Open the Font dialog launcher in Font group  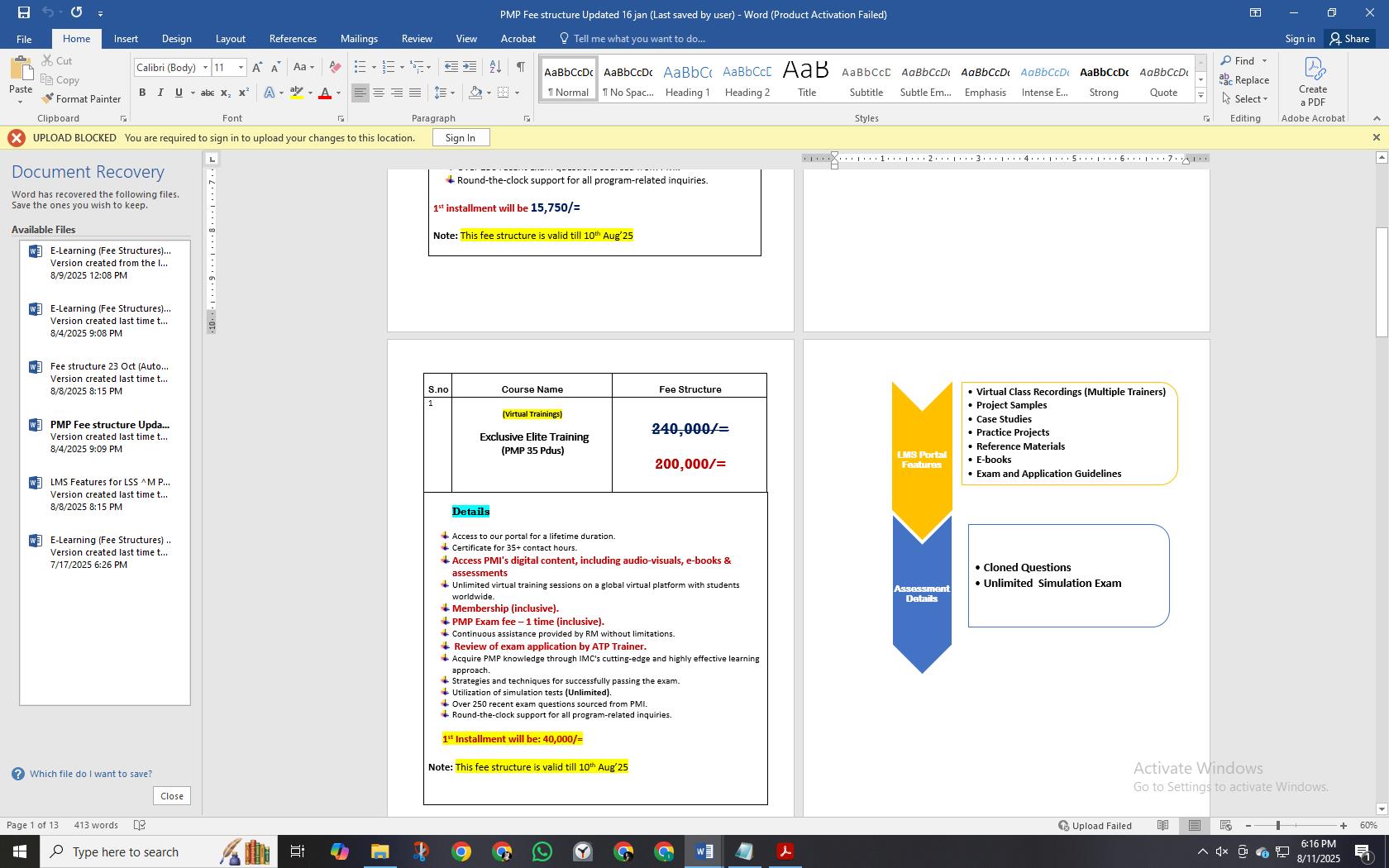pos(340,119)
